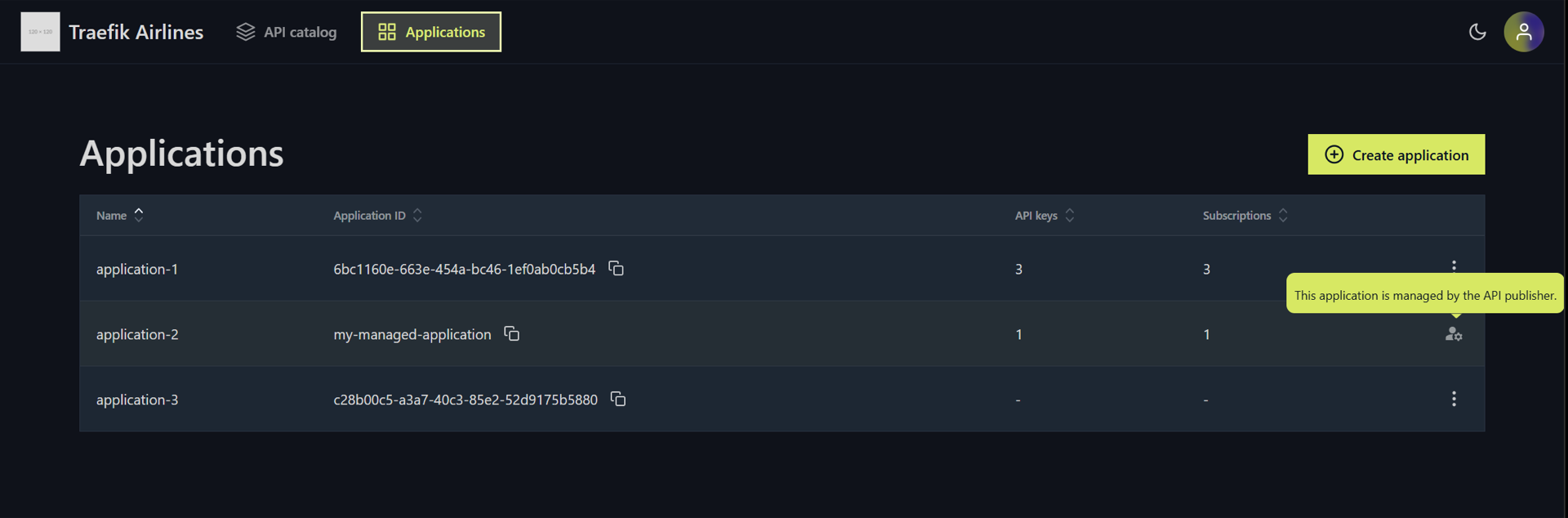1568x518 pixels.
Task: Copy the my-managed-application ID
Action: click(512, 333)
